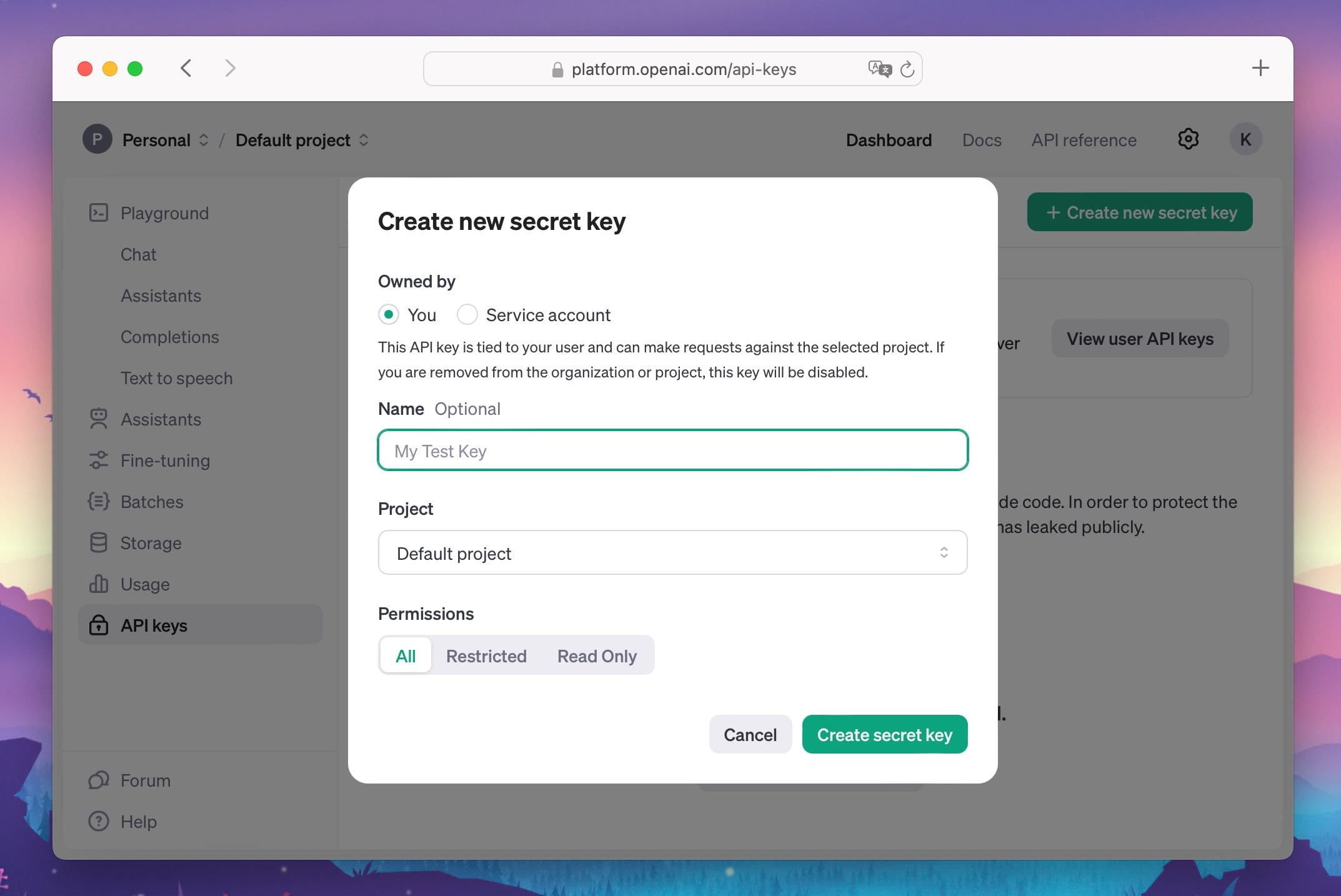
Task: Select the You owner radio button
Action: pos(389,314)
